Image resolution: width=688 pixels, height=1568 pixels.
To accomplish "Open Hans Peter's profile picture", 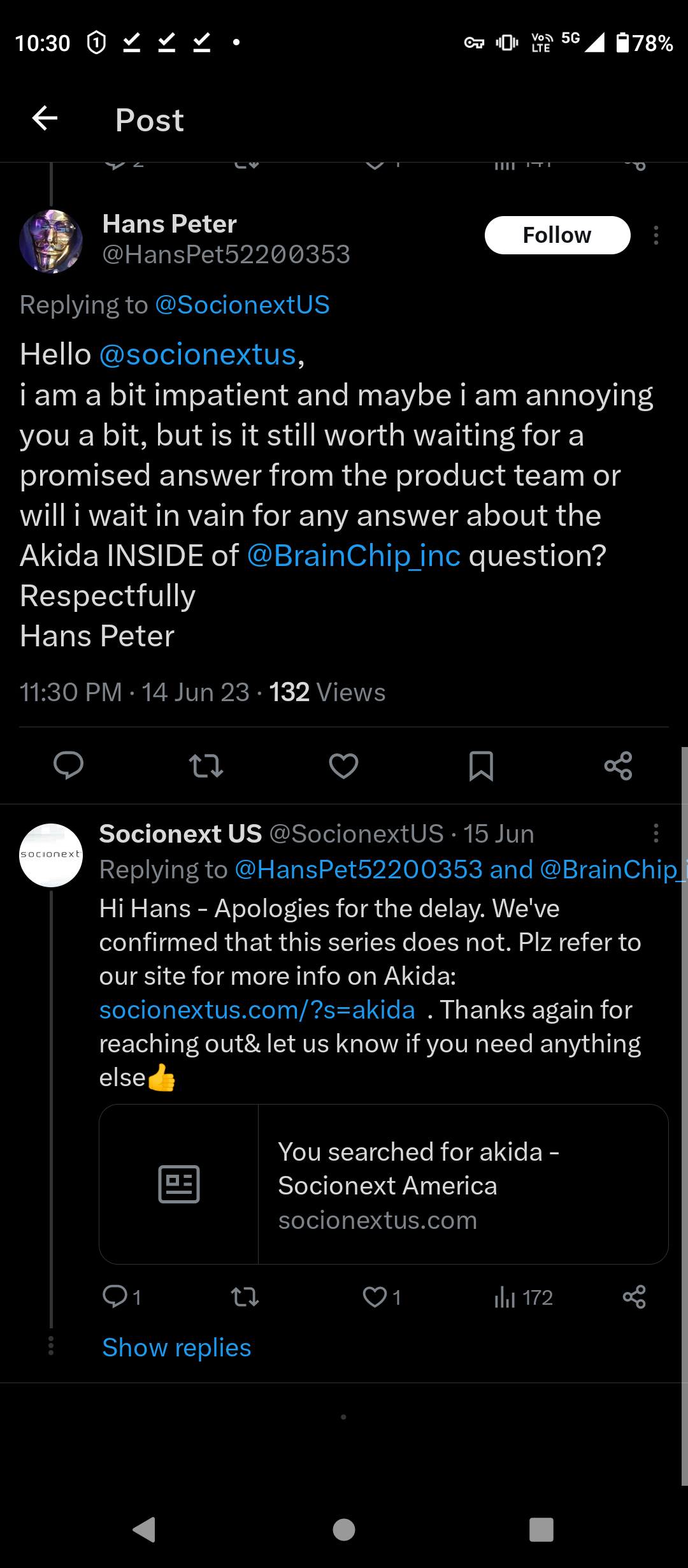I will (51, 242).
